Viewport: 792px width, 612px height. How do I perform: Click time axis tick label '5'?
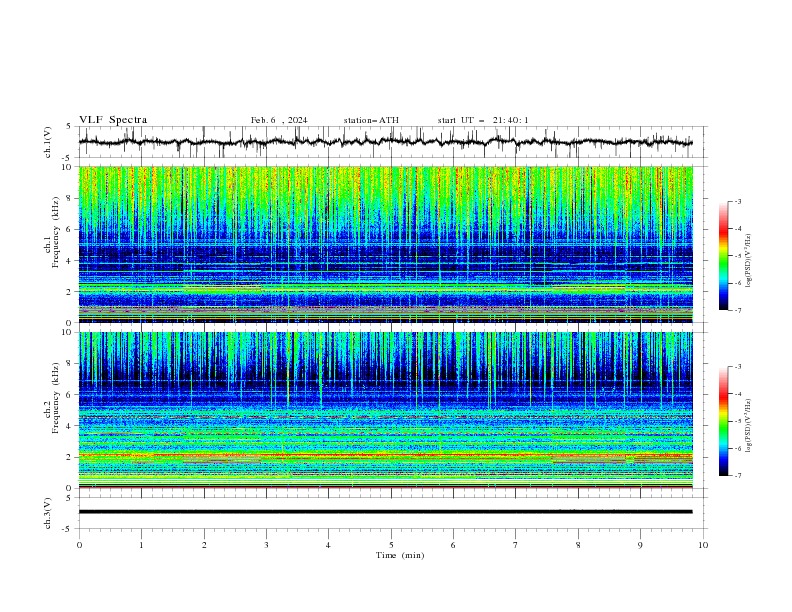pyautogui.click(x=391, y=545)
